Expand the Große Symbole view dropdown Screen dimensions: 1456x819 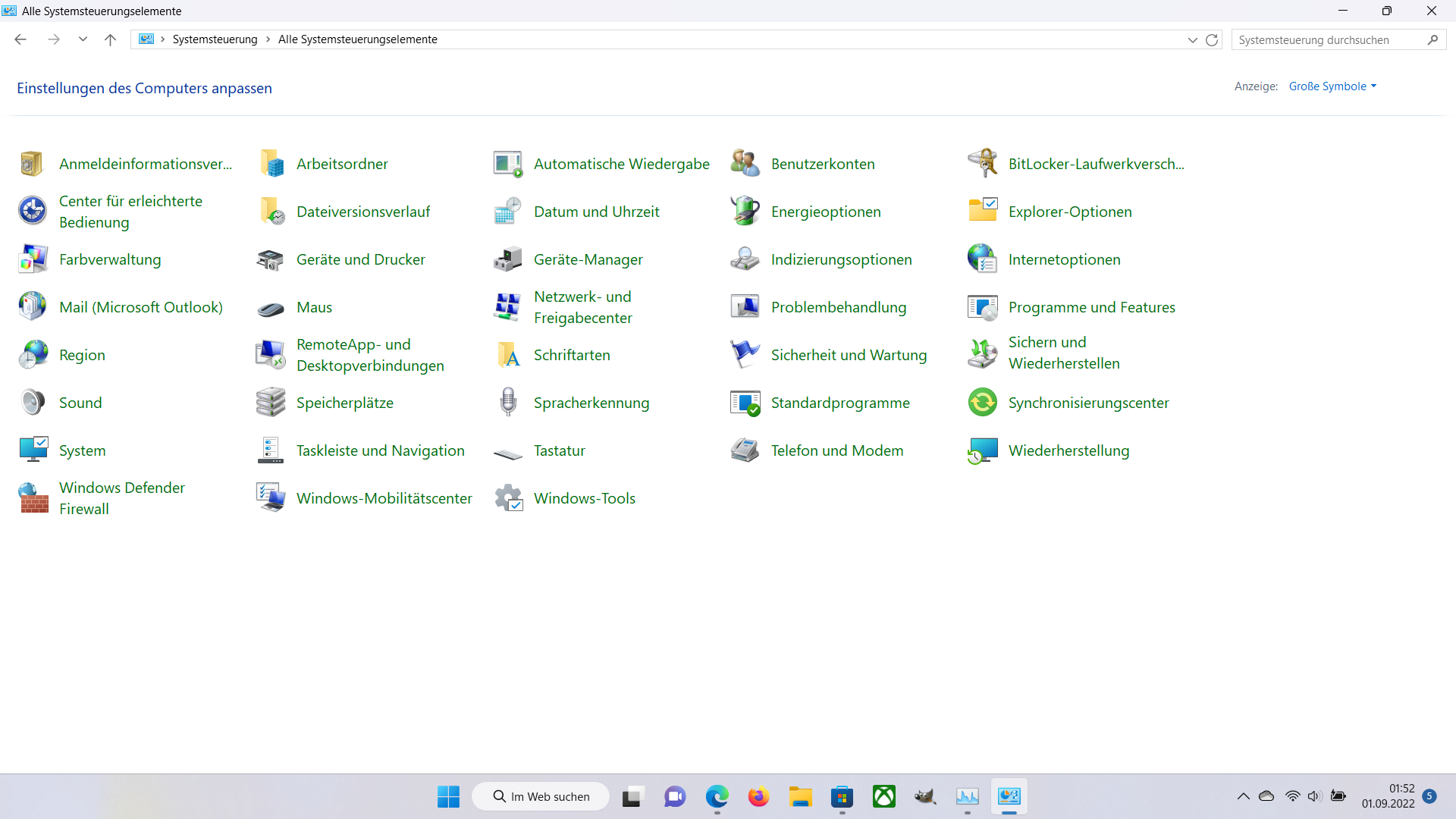pos(1332,86)
